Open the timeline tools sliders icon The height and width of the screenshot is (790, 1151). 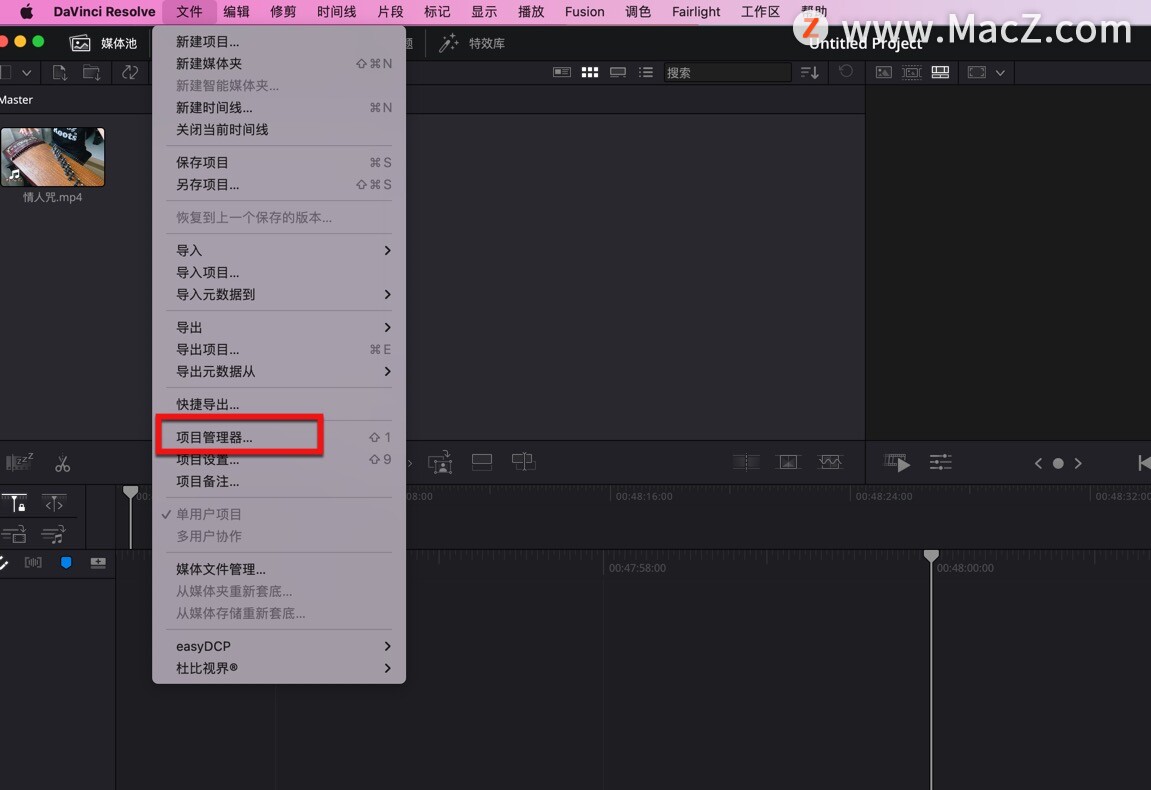click(940, 463)
